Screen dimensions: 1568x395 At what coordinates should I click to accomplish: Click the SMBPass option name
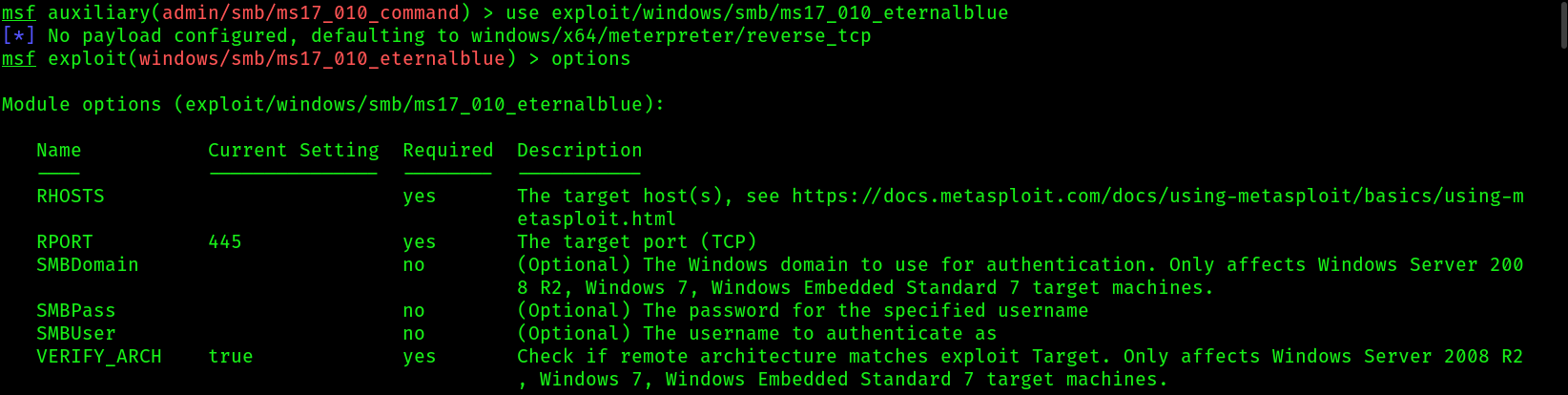pyautogui.click(x=76, y=311)
